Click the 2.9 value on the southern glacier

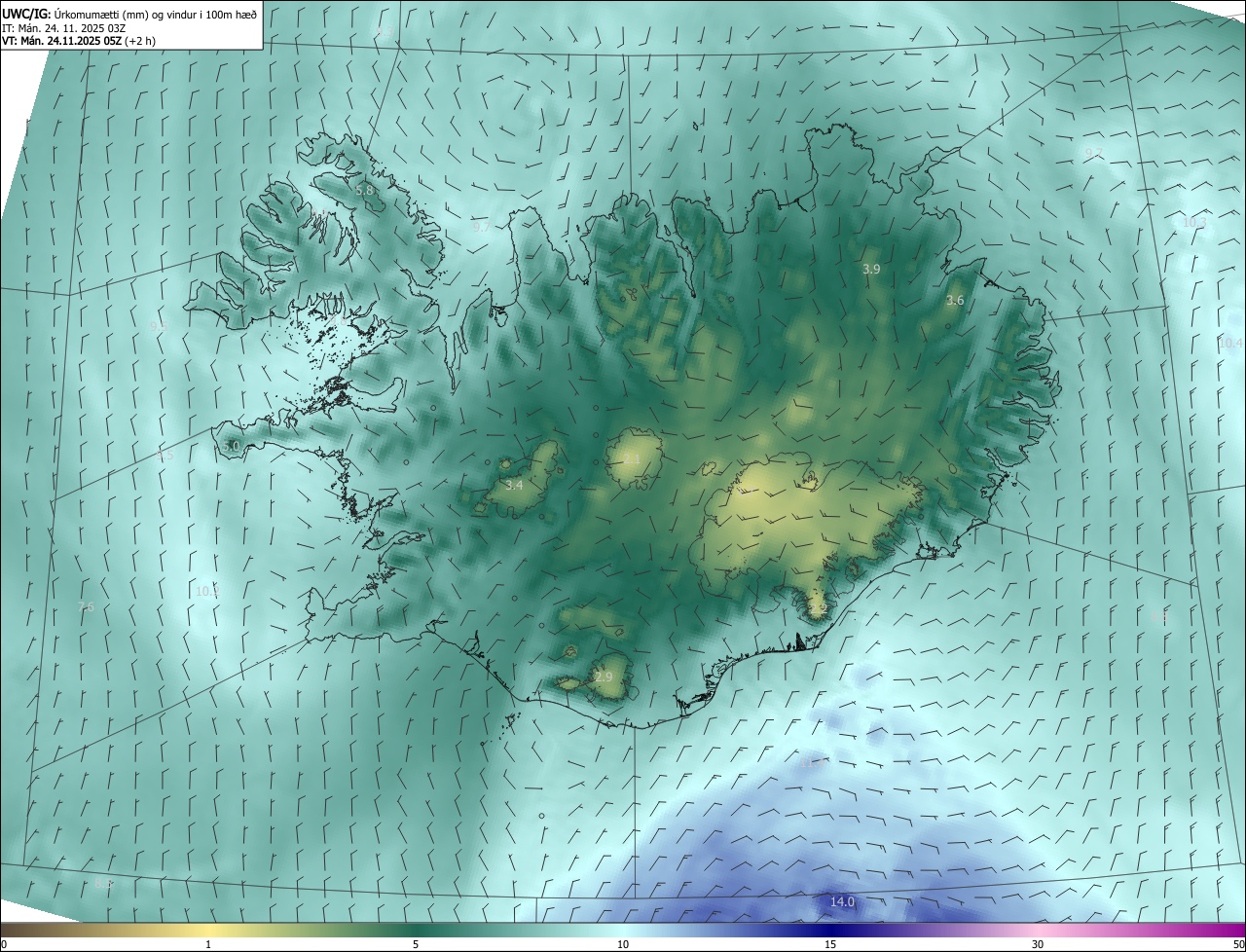(604, 677)
